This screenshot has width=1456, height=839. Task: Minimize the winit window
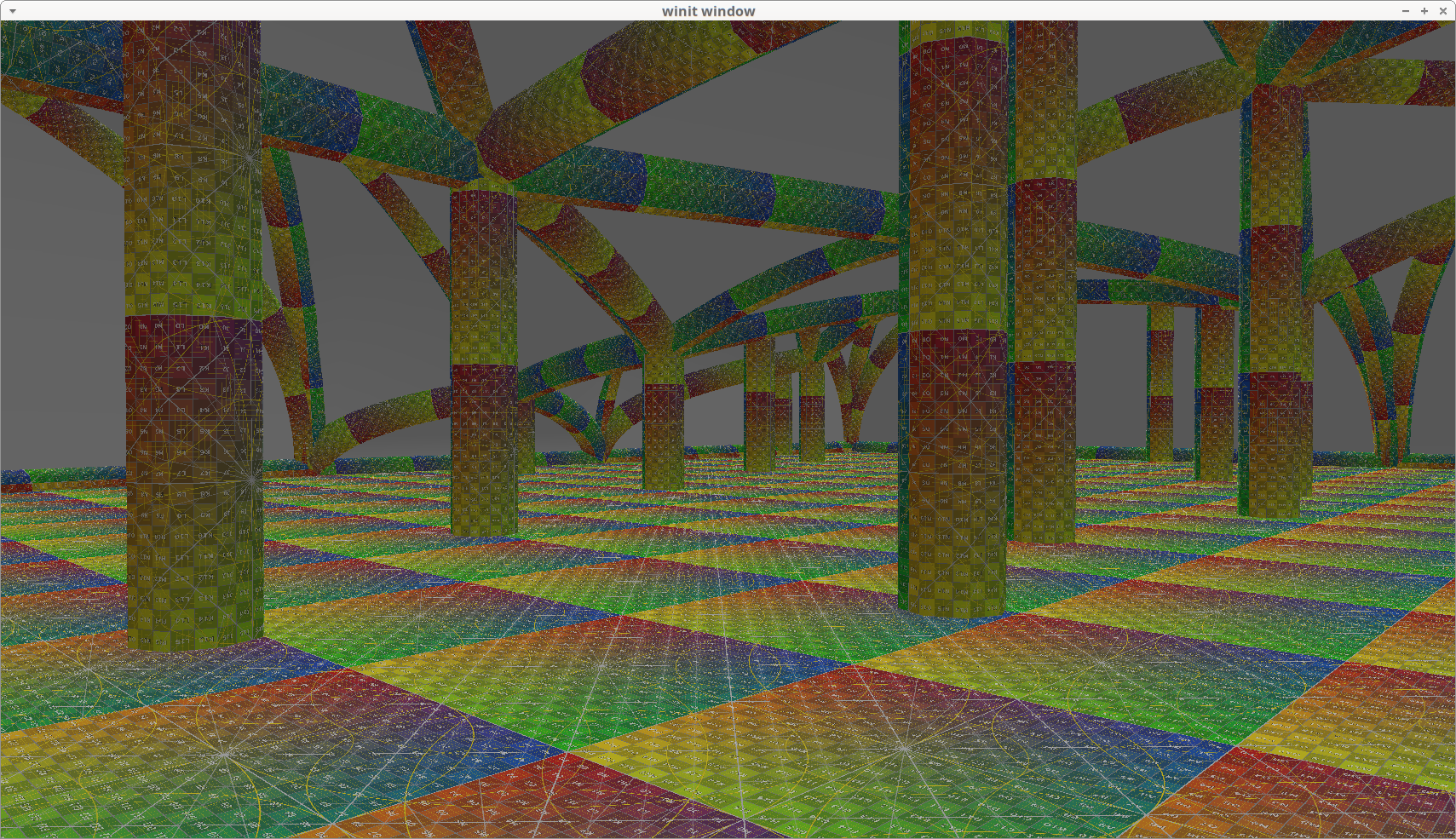(x=1406, y=11)
